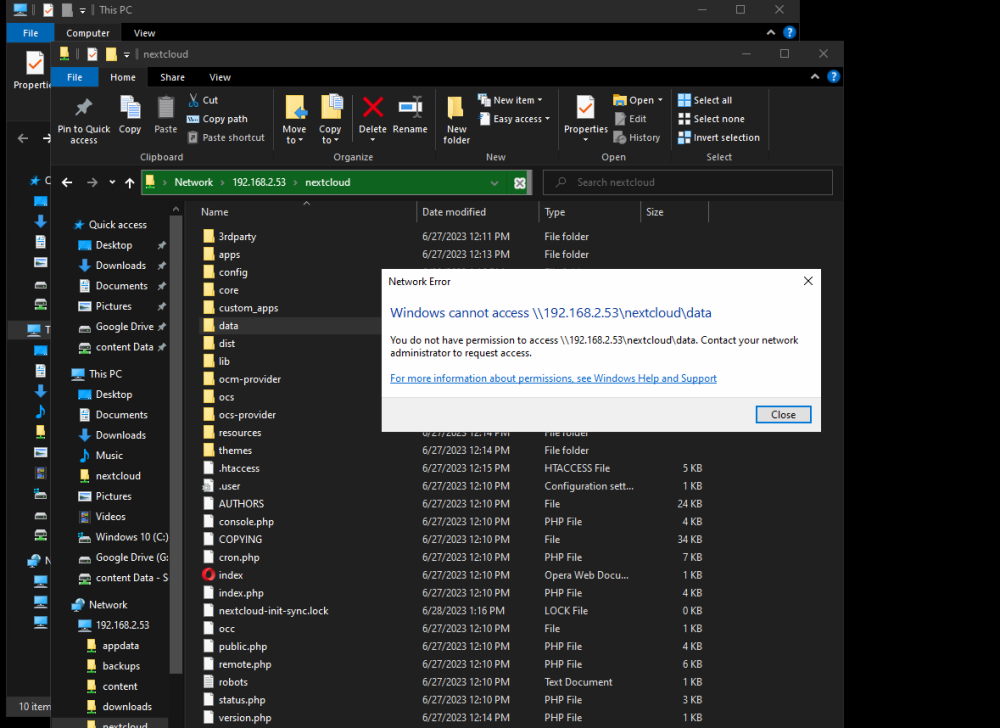Click the Up one level arrow

129,182
